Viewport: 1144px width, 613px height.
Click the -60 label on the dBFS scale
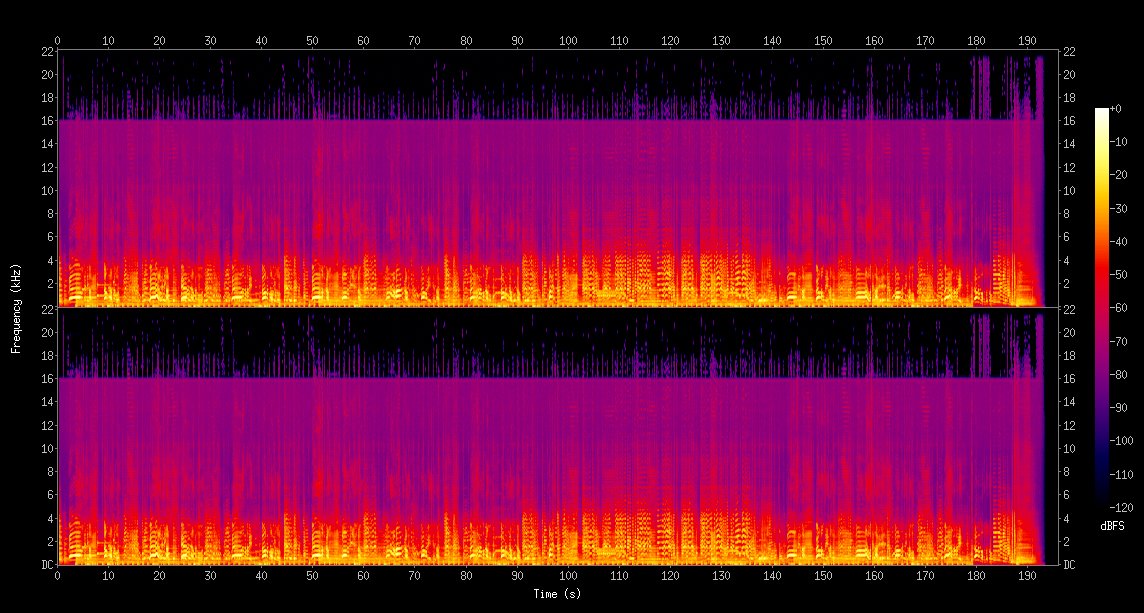1119,307
